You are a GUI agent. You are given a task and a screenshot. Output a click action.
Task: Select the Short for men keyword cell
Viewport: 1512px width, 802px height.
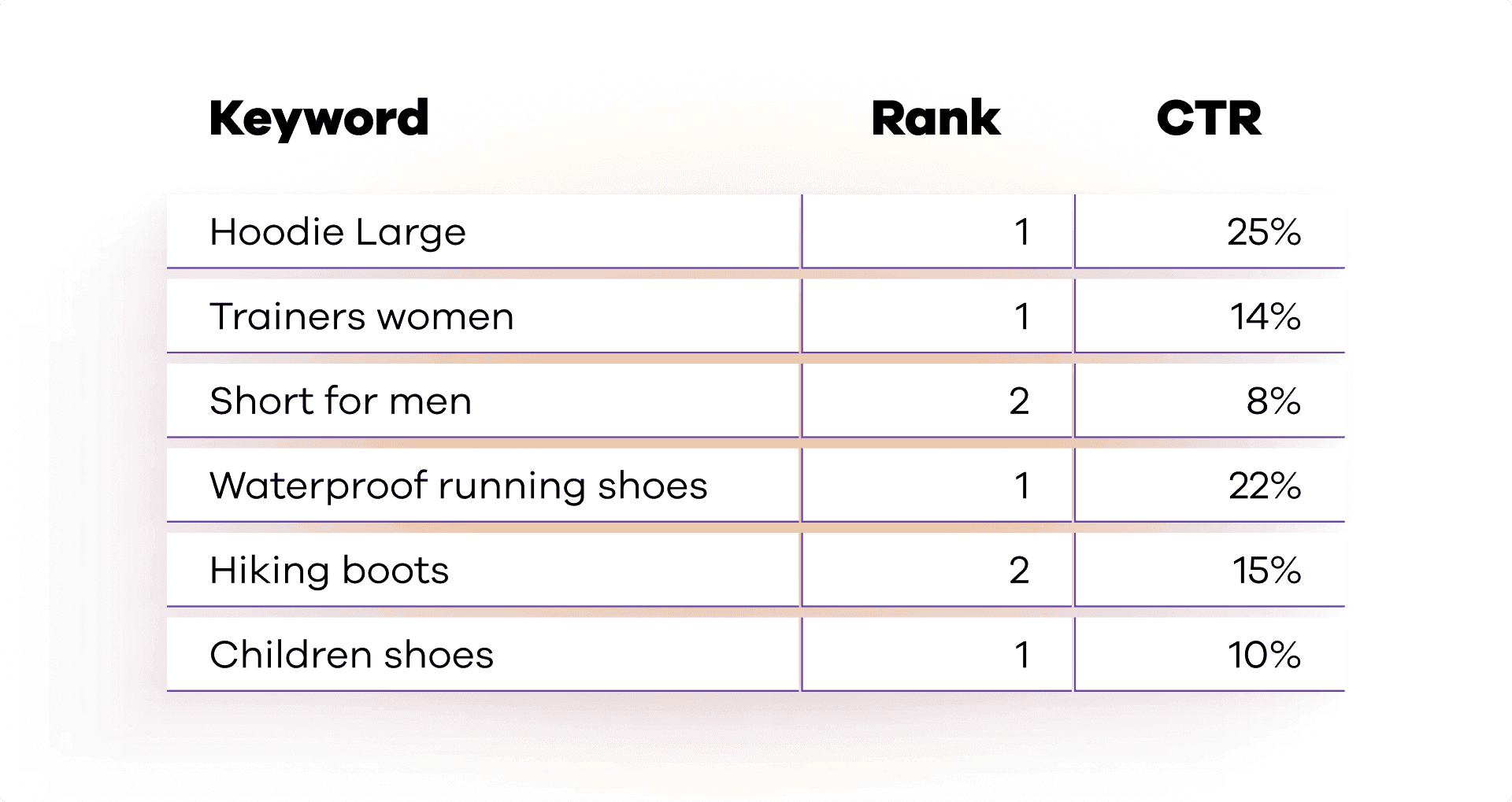pos(484,401)
